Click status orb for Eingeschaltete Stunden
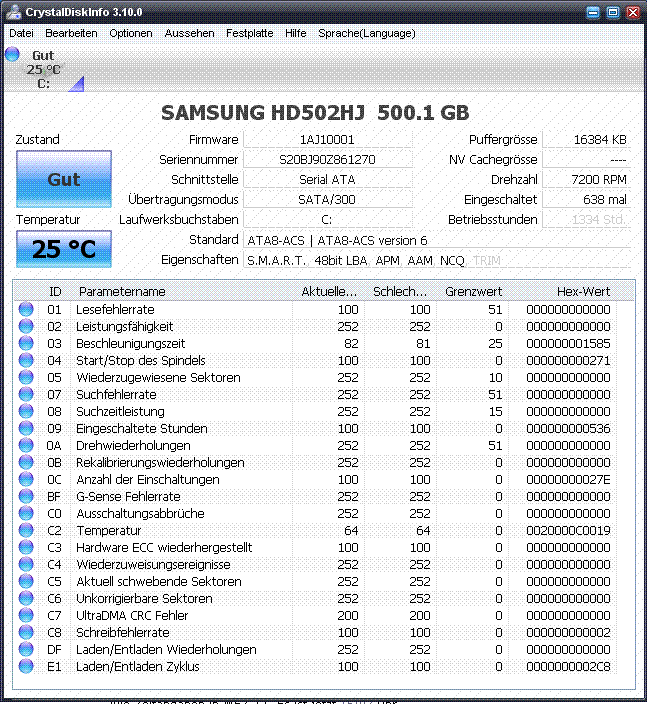This screenshot has height=704, width=647. [26, 428]
